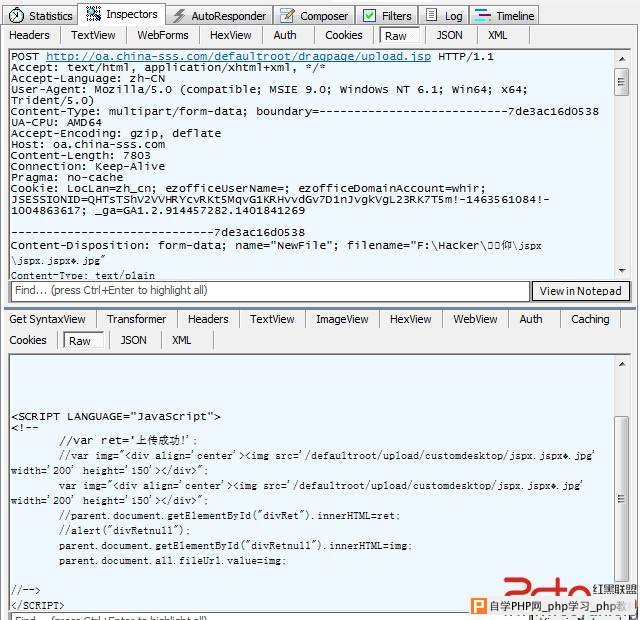The image size is (640, 620).
Task: Click the '<SCRIPT LANGUAGE="JavaScript">' response line
Action: (116, 417)
